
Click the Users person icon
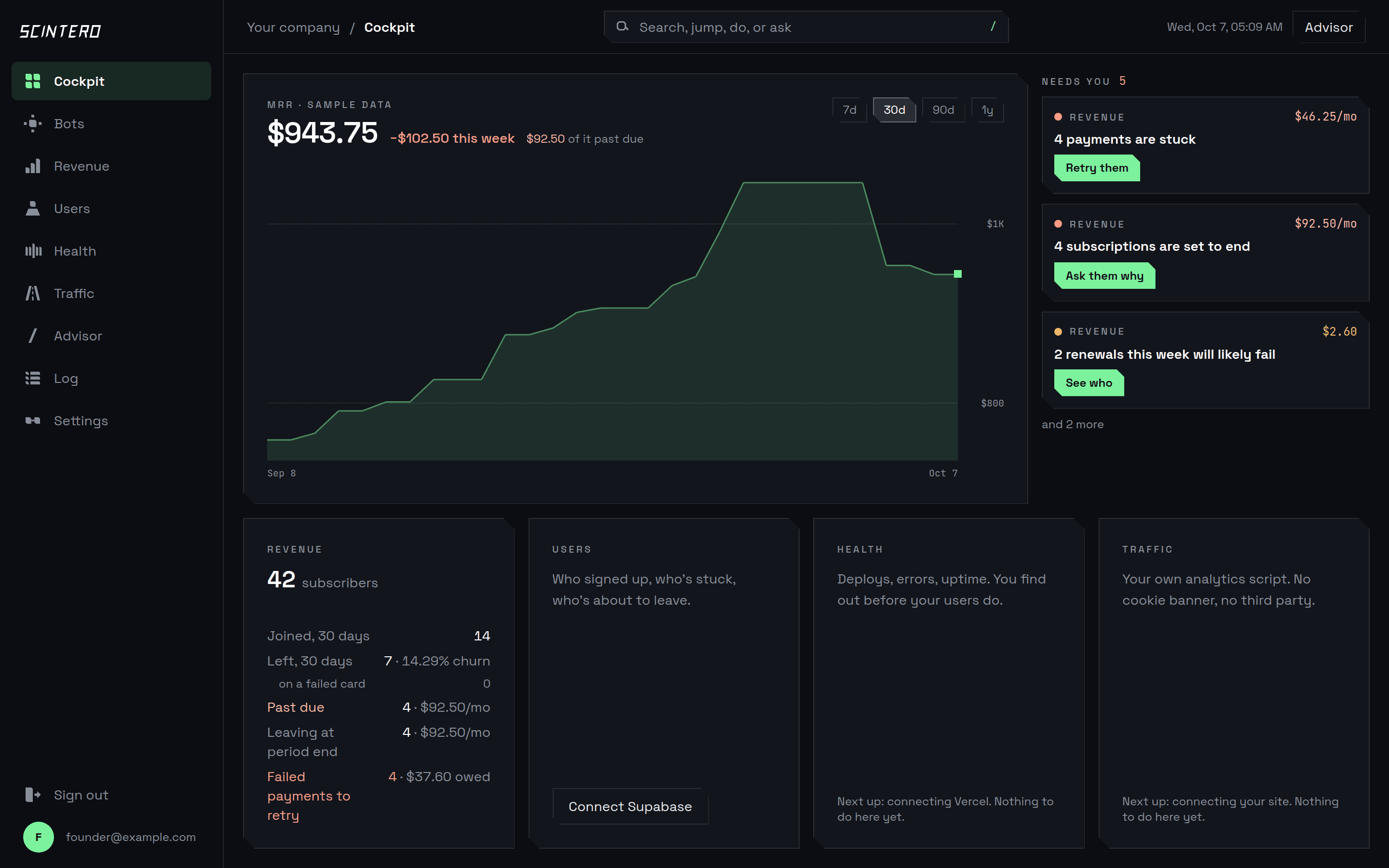tap(33, 208)
